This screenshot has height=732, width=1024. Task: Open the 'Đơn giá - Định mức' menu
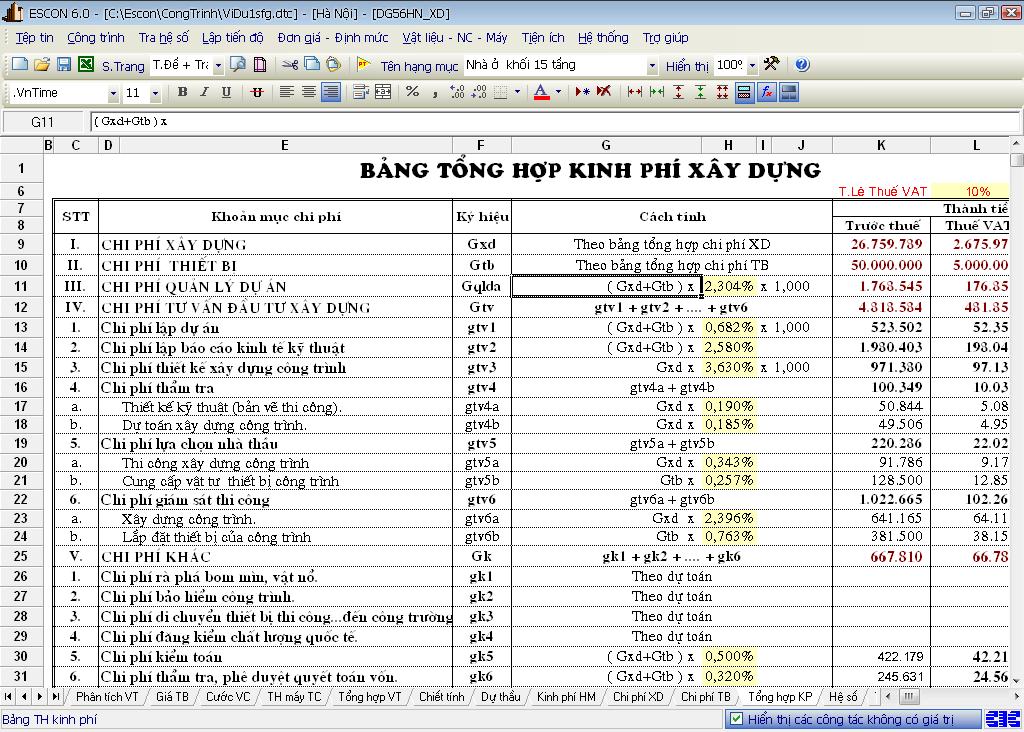[333, 38]
